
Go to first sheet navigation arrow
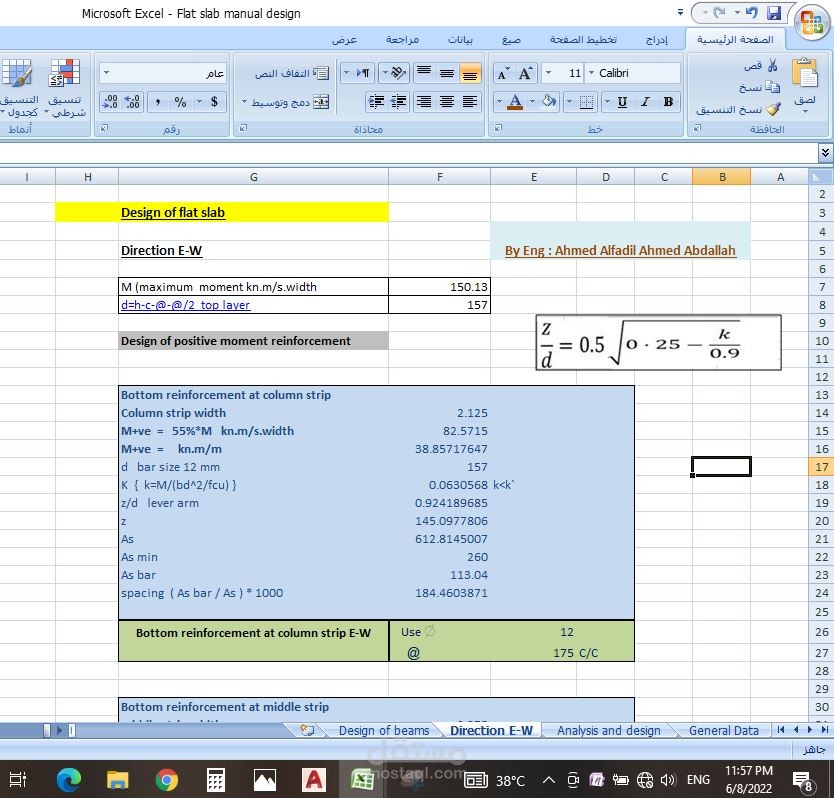click(x=825, y=730)
